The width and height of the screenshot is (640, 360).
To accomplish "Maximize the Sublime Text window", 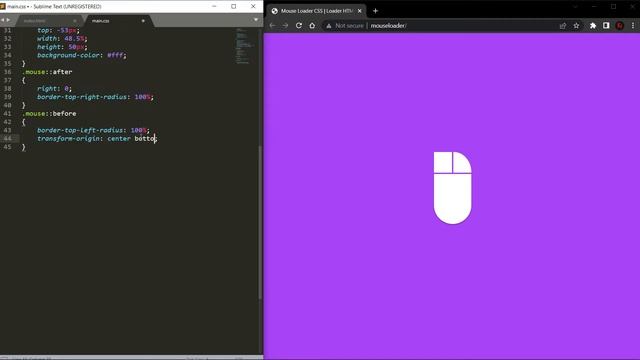I will click(233, 6).
